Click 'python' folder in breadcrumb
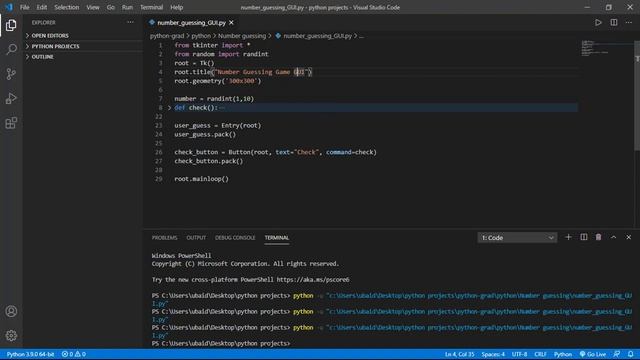This screenshot has width=640, height=360. tap(201, 36)
